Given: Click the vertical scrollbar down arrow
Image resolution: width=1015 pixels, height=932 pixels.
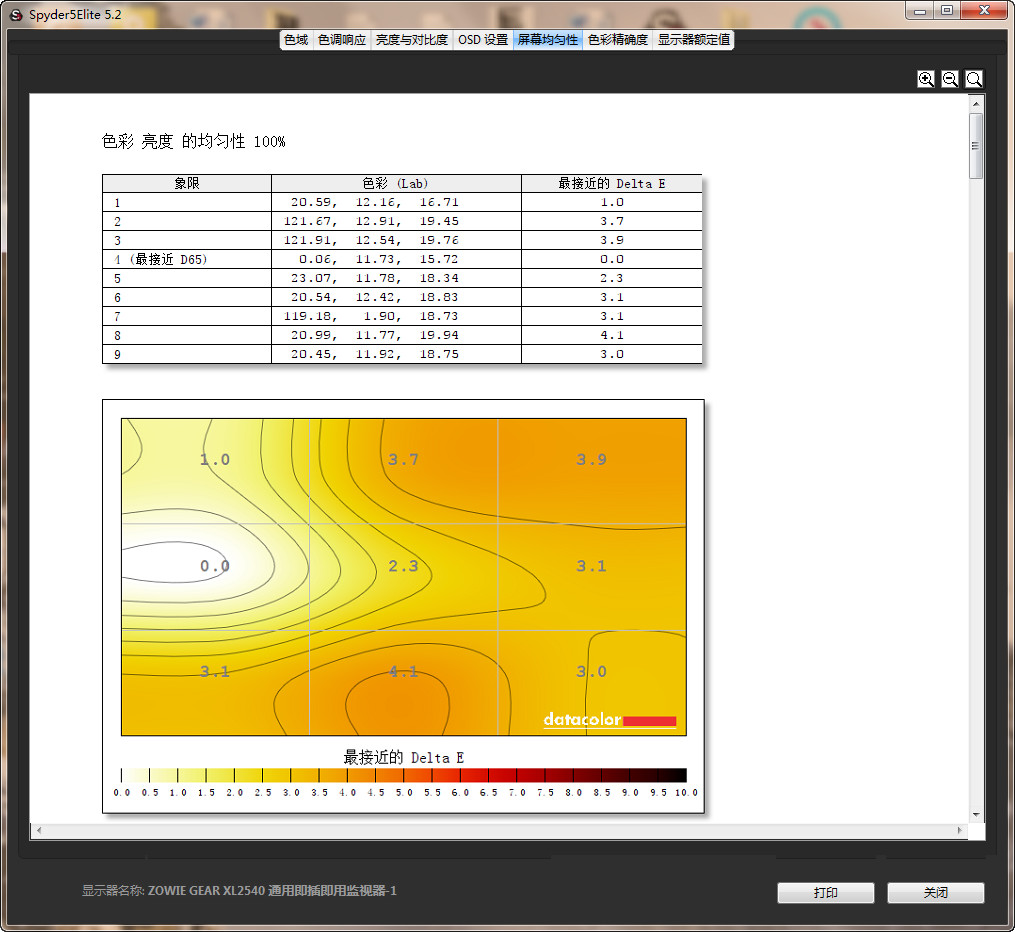Looking at the screenshot, I should 977,814.
